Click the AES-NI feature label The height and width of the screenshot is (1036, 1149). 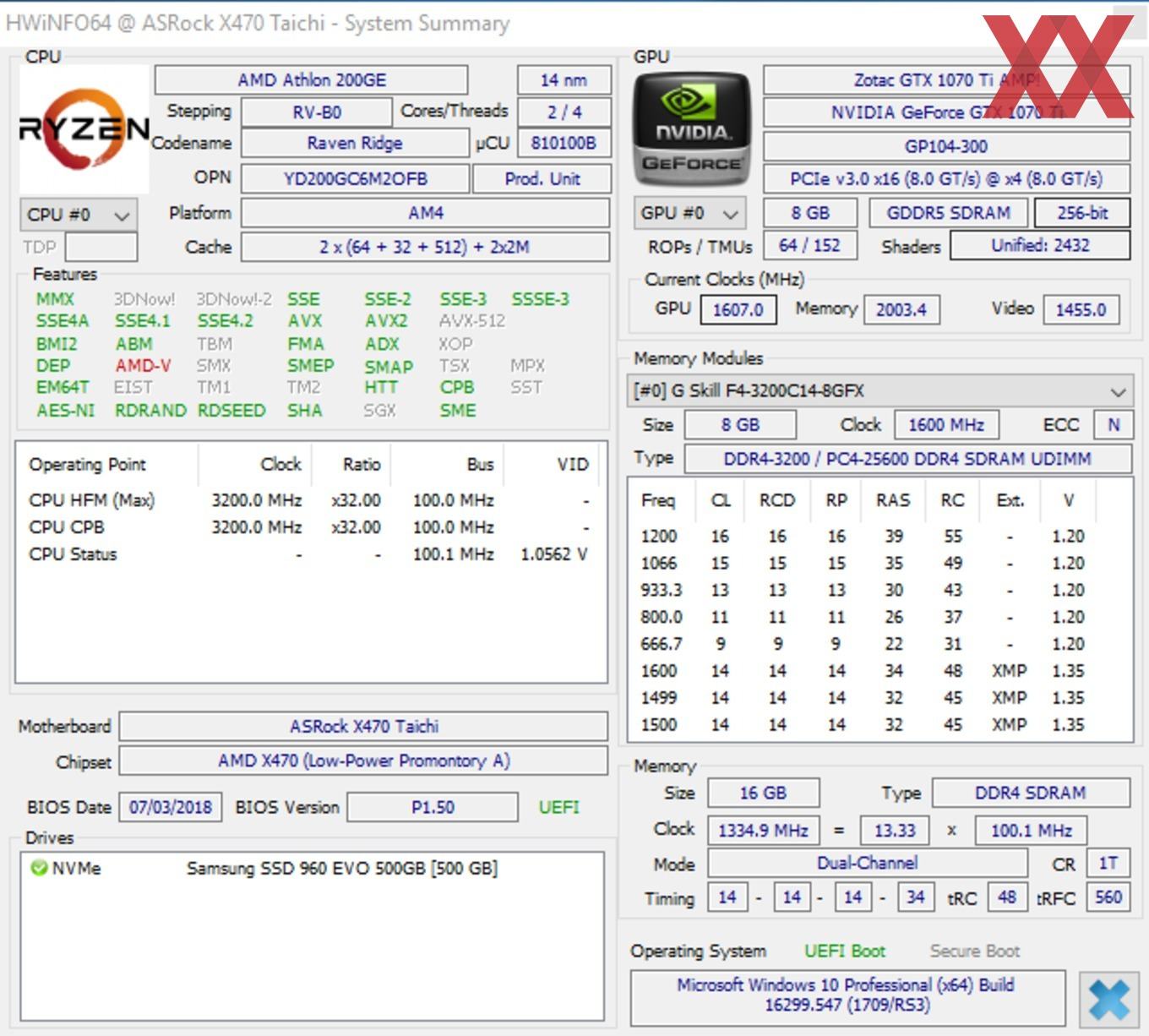pos(65,411)
